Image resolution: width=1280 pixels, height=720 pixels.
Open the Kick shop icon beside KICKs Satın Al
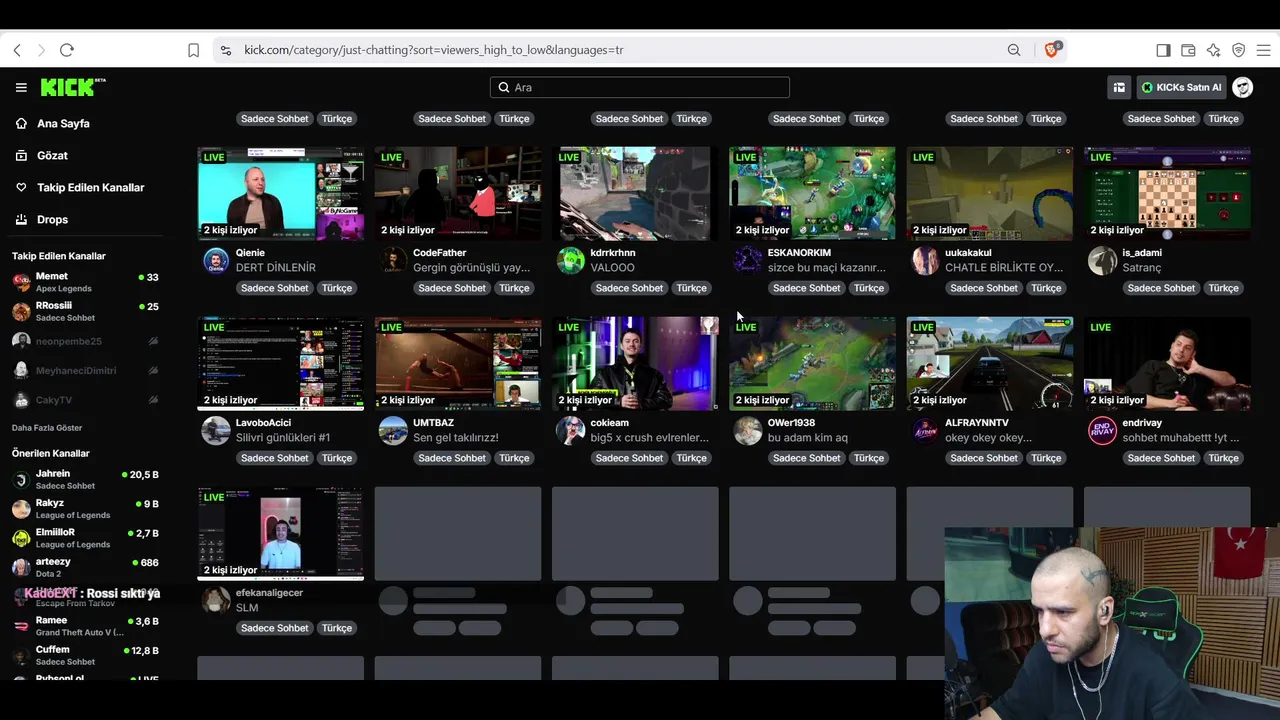tap(1119, 87)
